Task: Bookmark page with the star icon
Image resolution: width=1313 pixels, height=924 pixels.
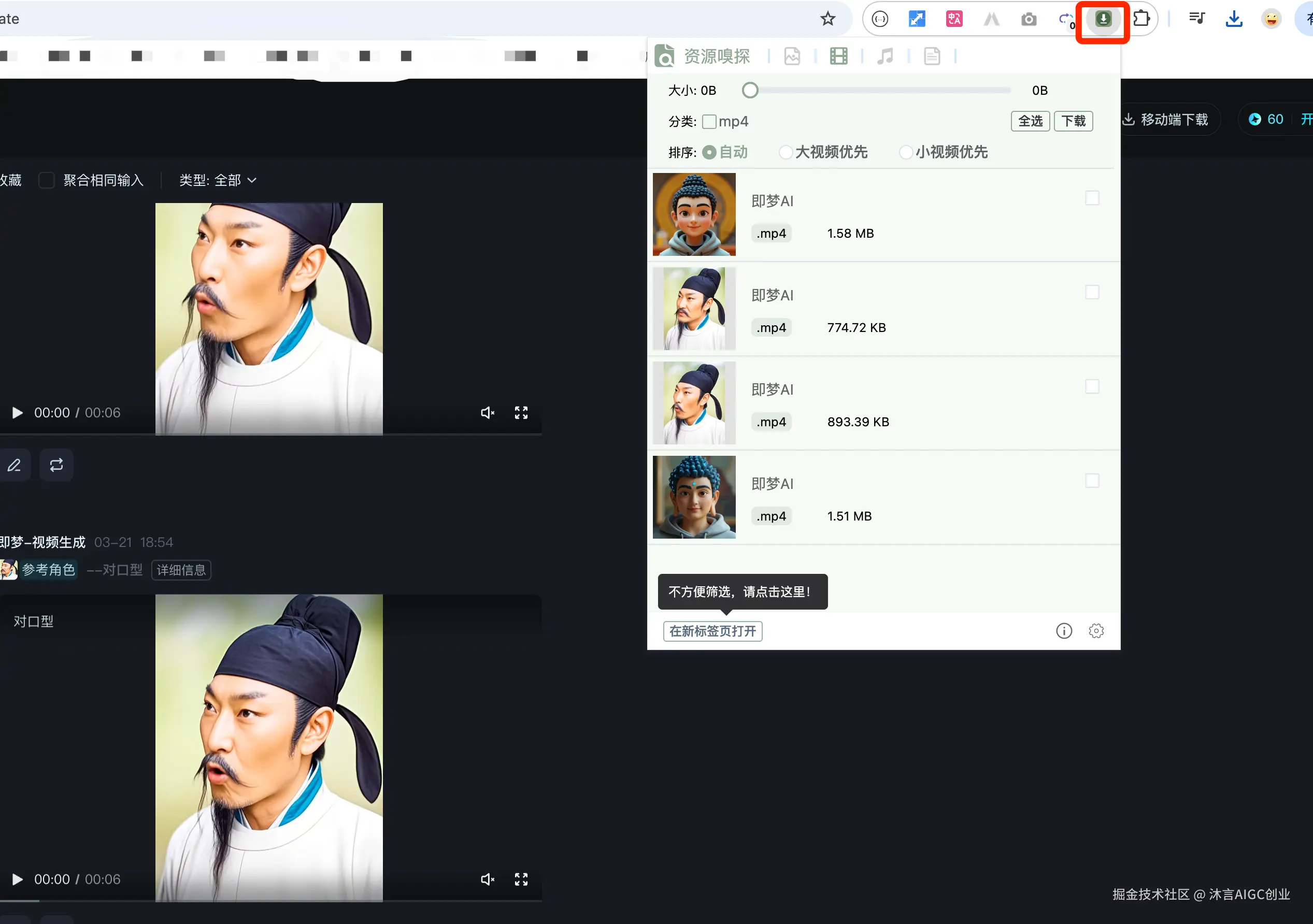Action: (x=827, y=19)
